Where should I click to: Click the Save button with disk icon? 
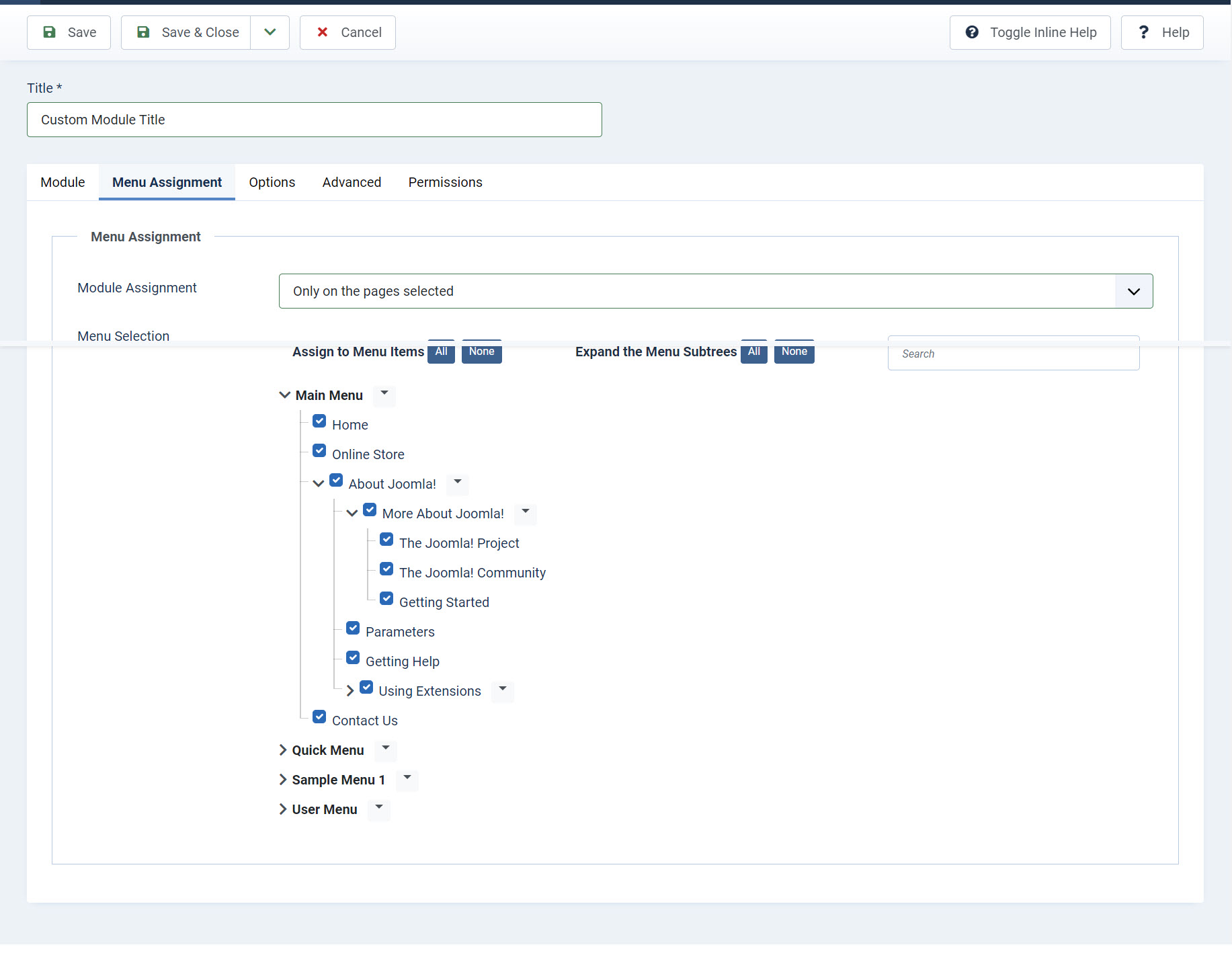69,32
